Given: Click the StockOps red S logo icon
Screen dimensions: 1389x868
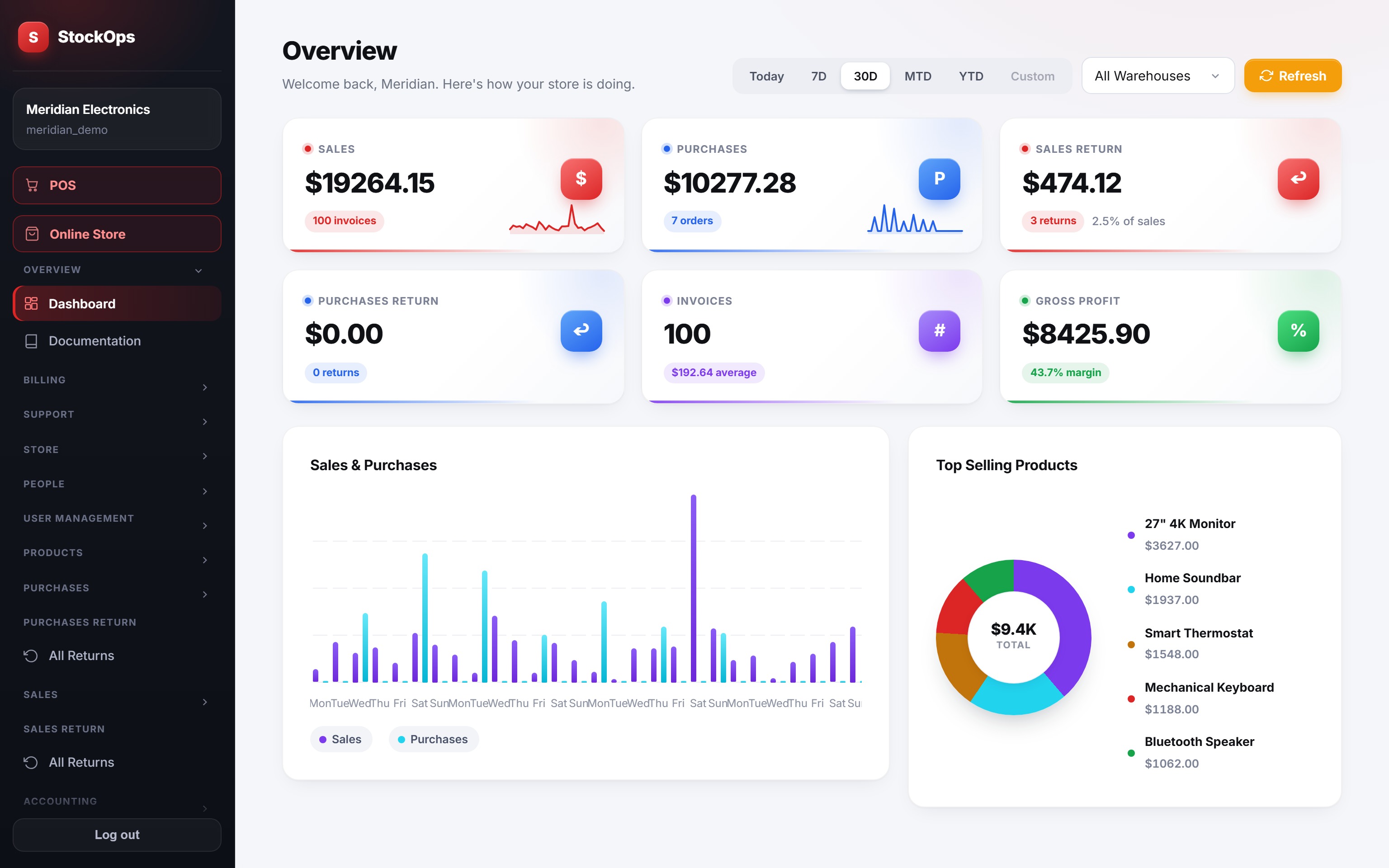Looking at the screenshot, I should tap(33, 38).
